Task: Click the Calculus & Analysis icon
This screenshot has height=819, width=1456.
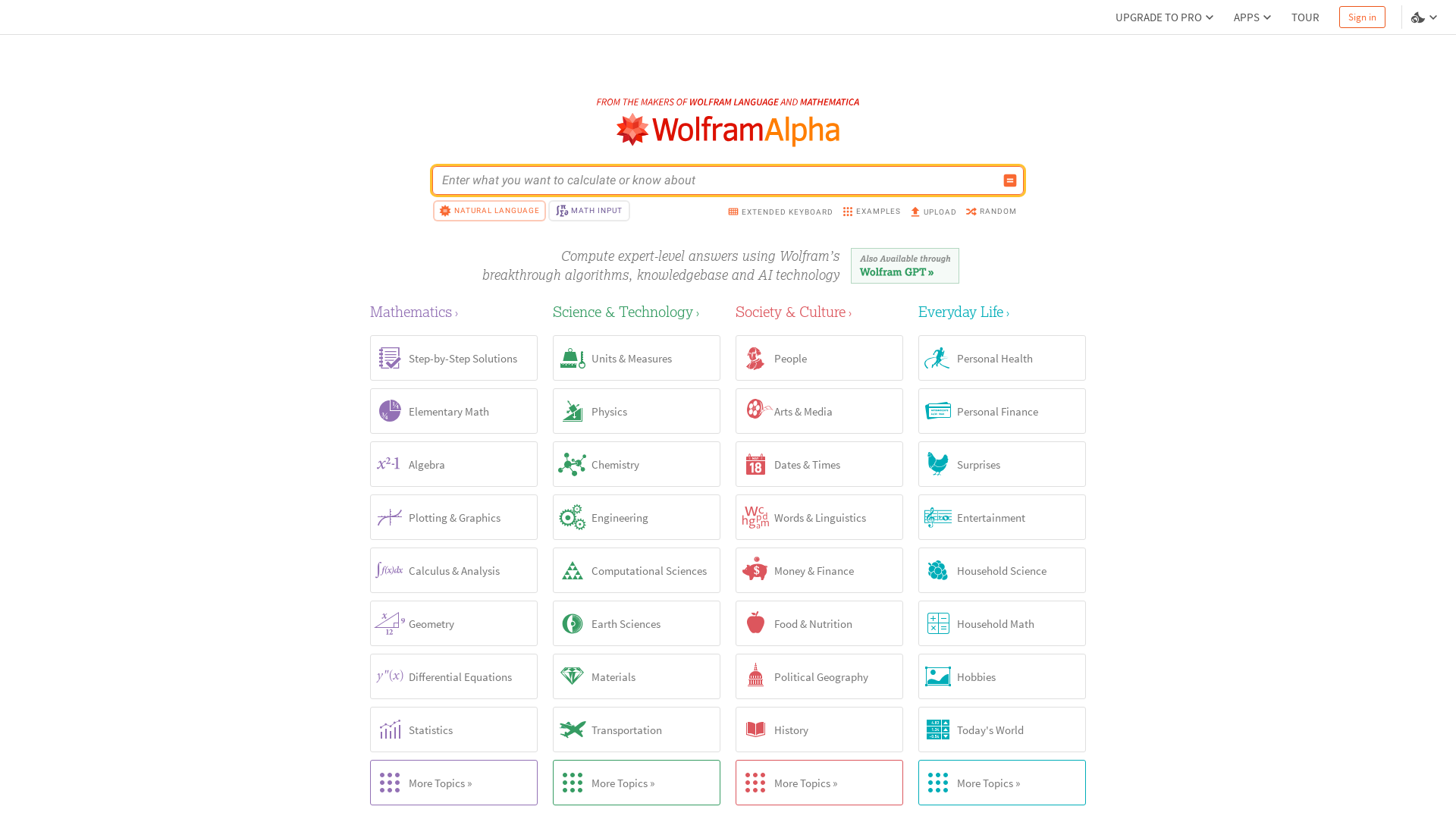Action: pyautogui.click(x=390, y=570)
